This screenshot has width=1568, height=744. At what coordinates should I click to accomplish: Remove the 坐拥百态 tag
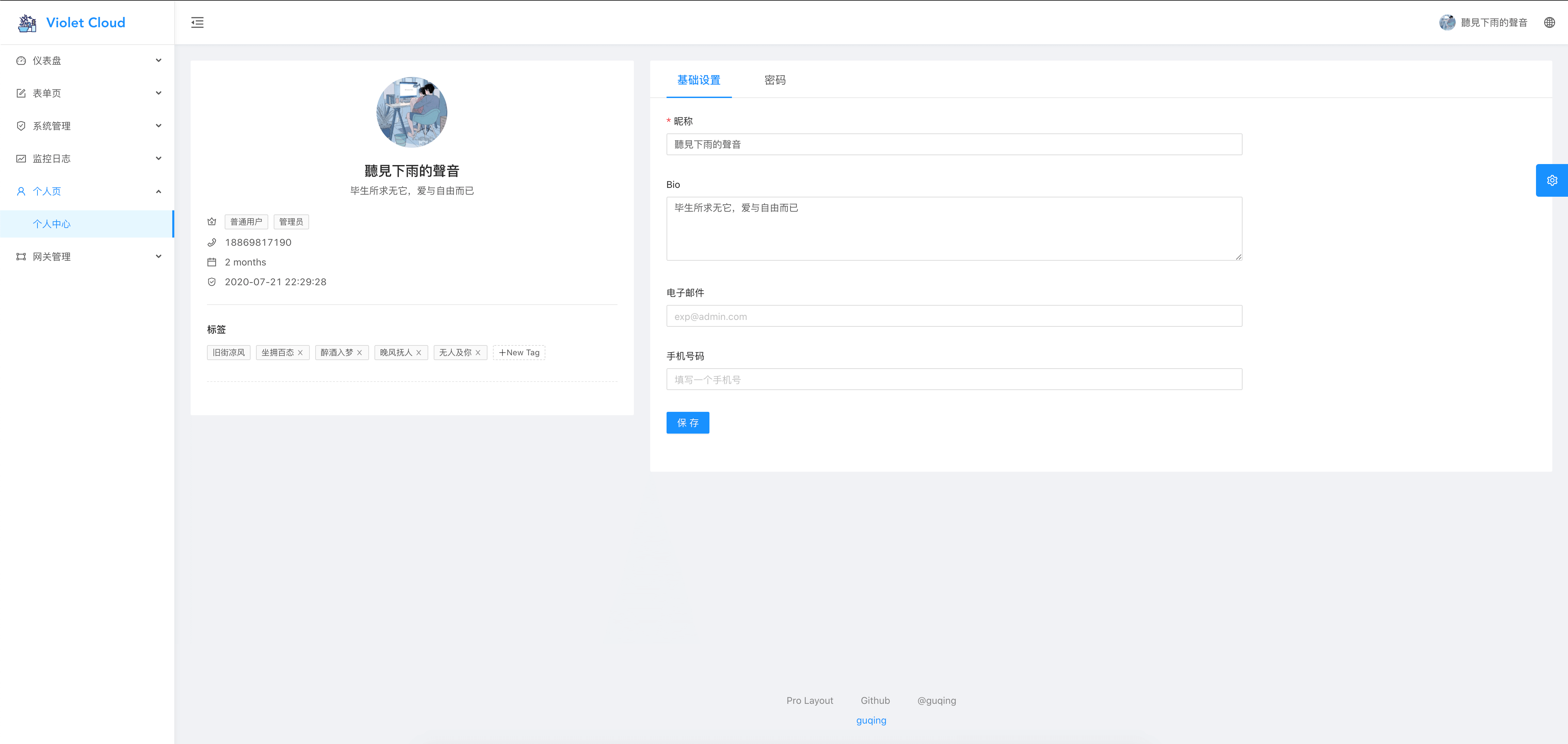[300, 353]
